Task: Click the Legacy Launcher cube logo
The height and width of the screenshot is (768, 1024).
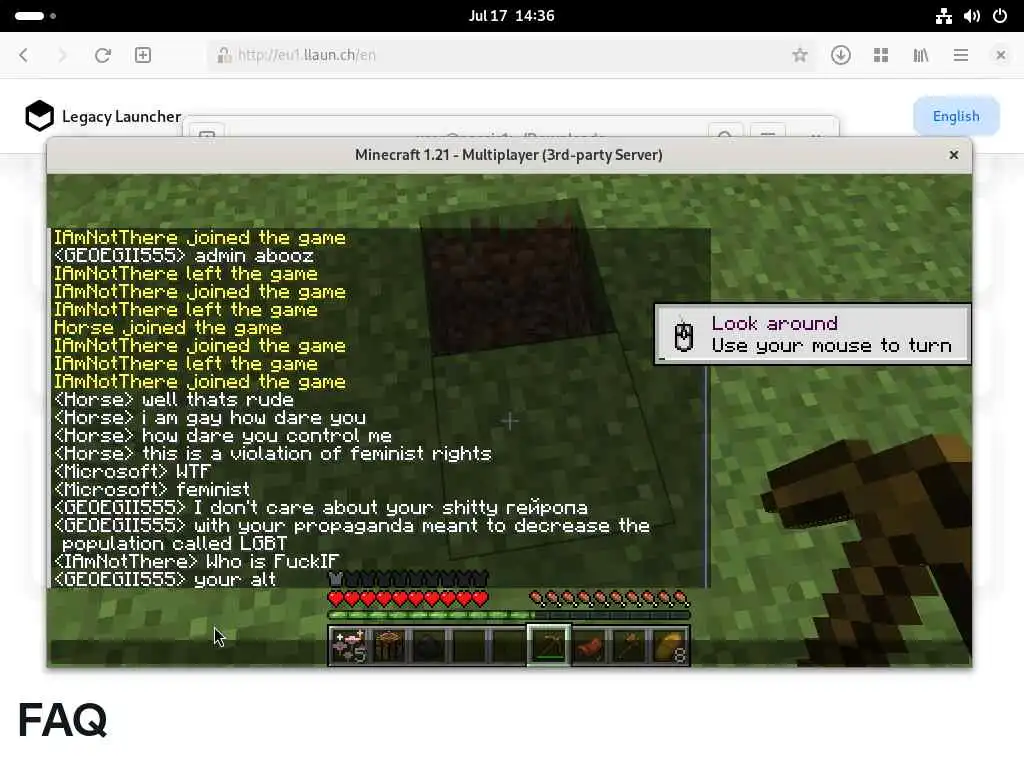Action: coord(39,116)
